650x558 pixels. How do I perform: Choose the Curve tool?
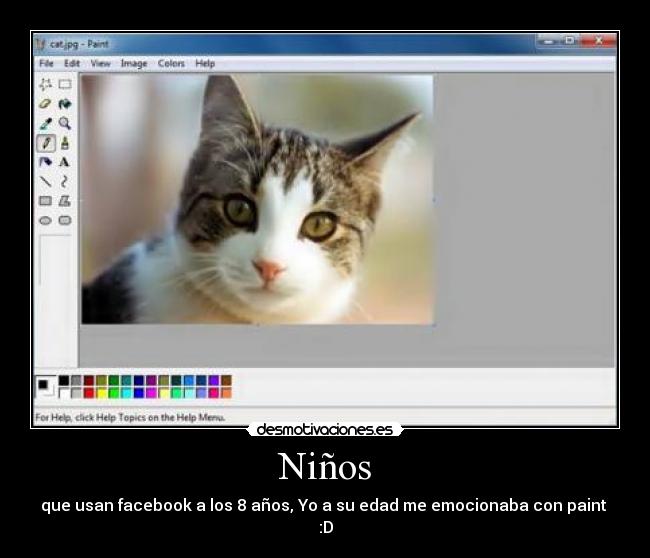64,181
